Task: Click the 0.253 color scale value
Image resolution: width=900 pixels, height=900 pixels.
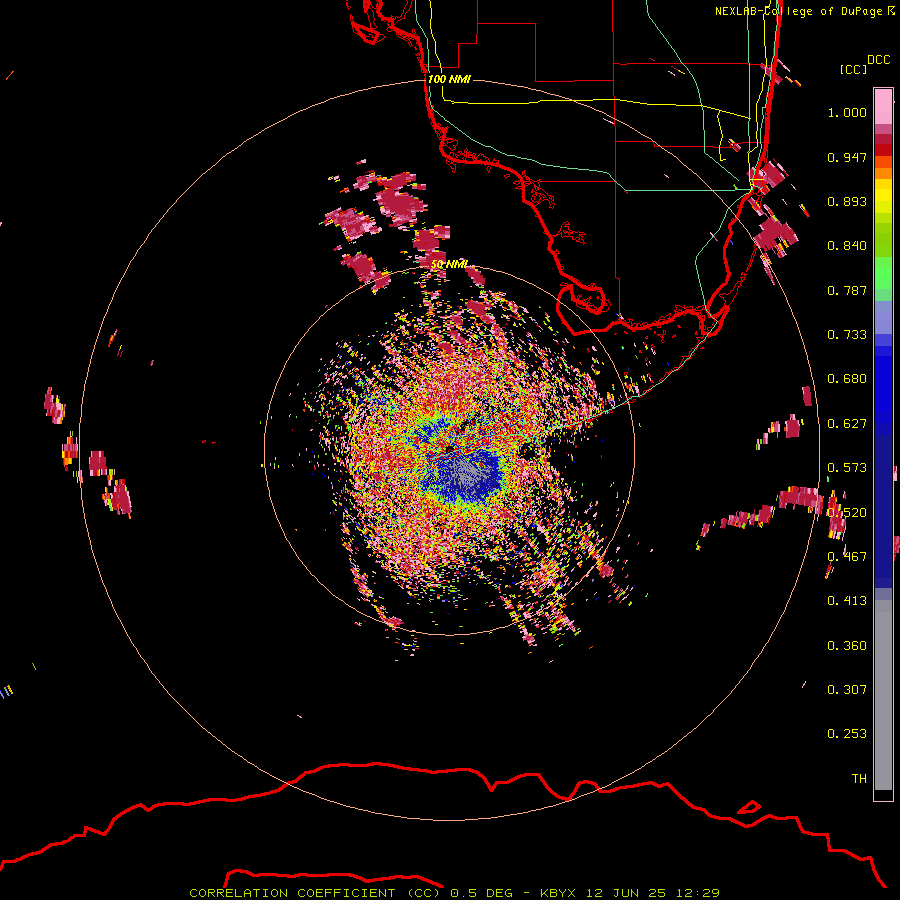Action: point(847,734)
